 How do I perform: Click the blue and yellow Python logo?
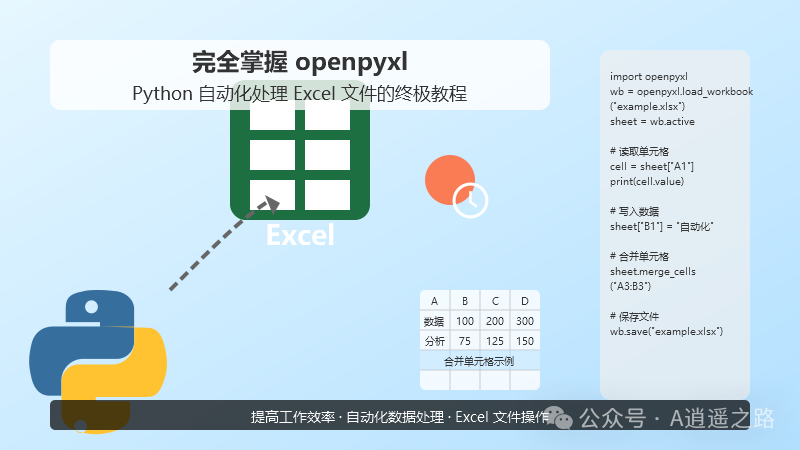(x=97, y=361)
